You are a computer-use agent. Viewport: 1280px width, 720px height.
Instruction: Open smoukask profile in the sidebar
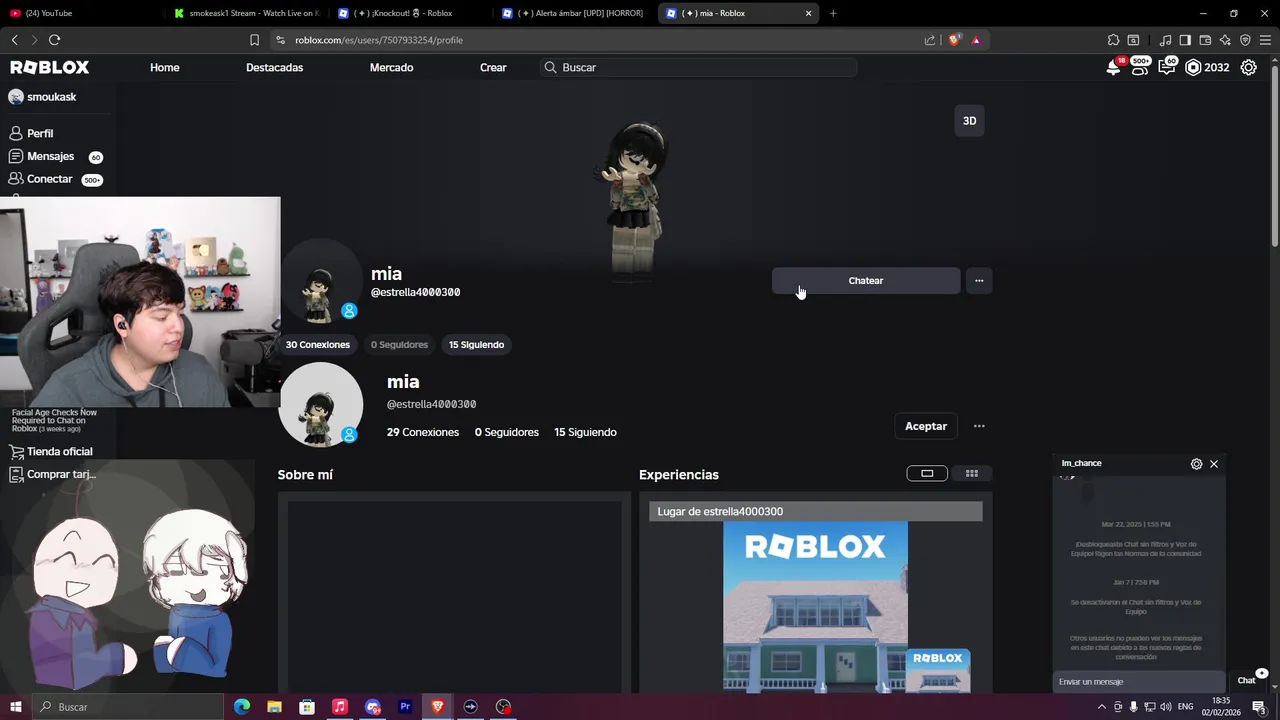coord(42,97)
